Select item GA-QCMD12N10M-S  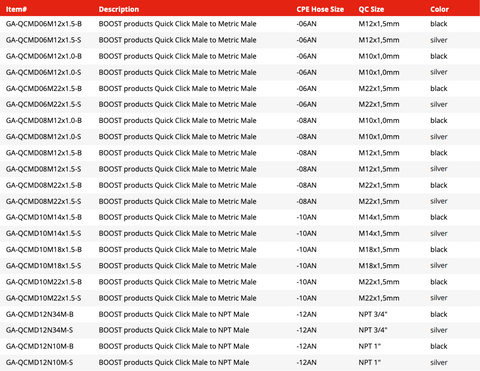[x=39, y=362]
